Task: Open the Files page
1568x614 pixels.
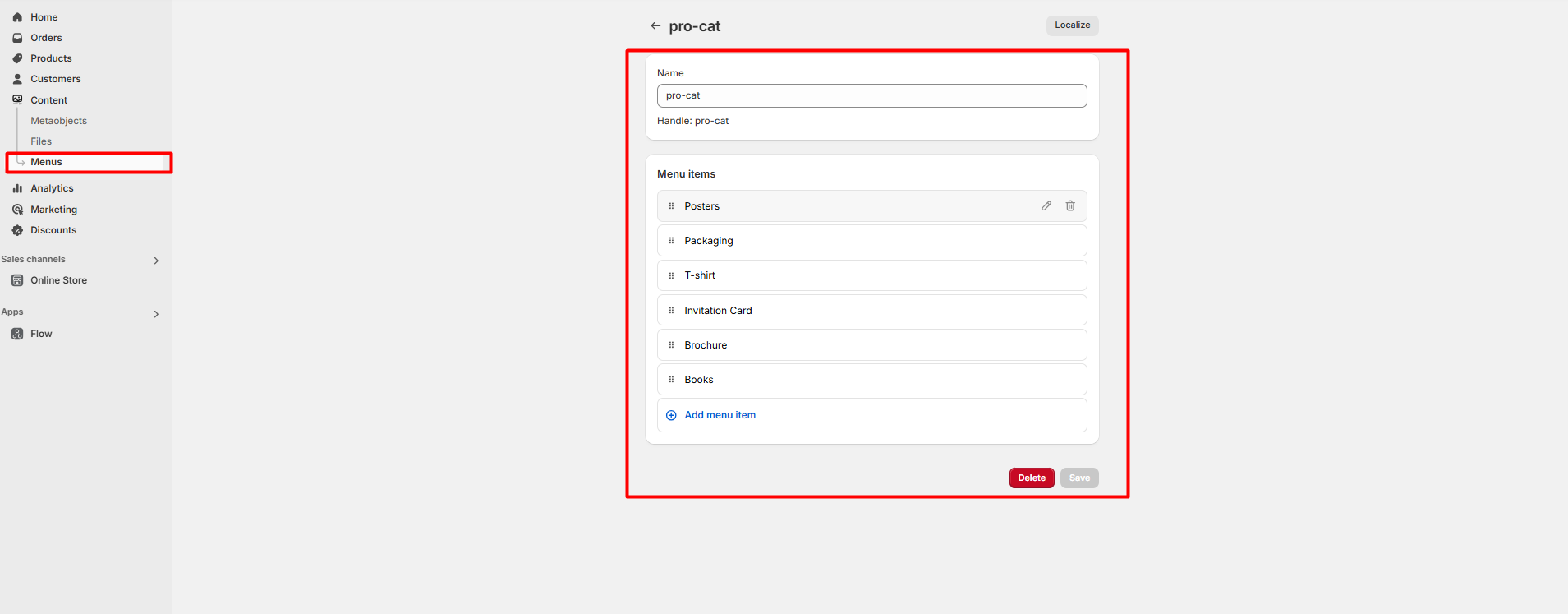Action: pyautogui.click(x=41, y=141)
